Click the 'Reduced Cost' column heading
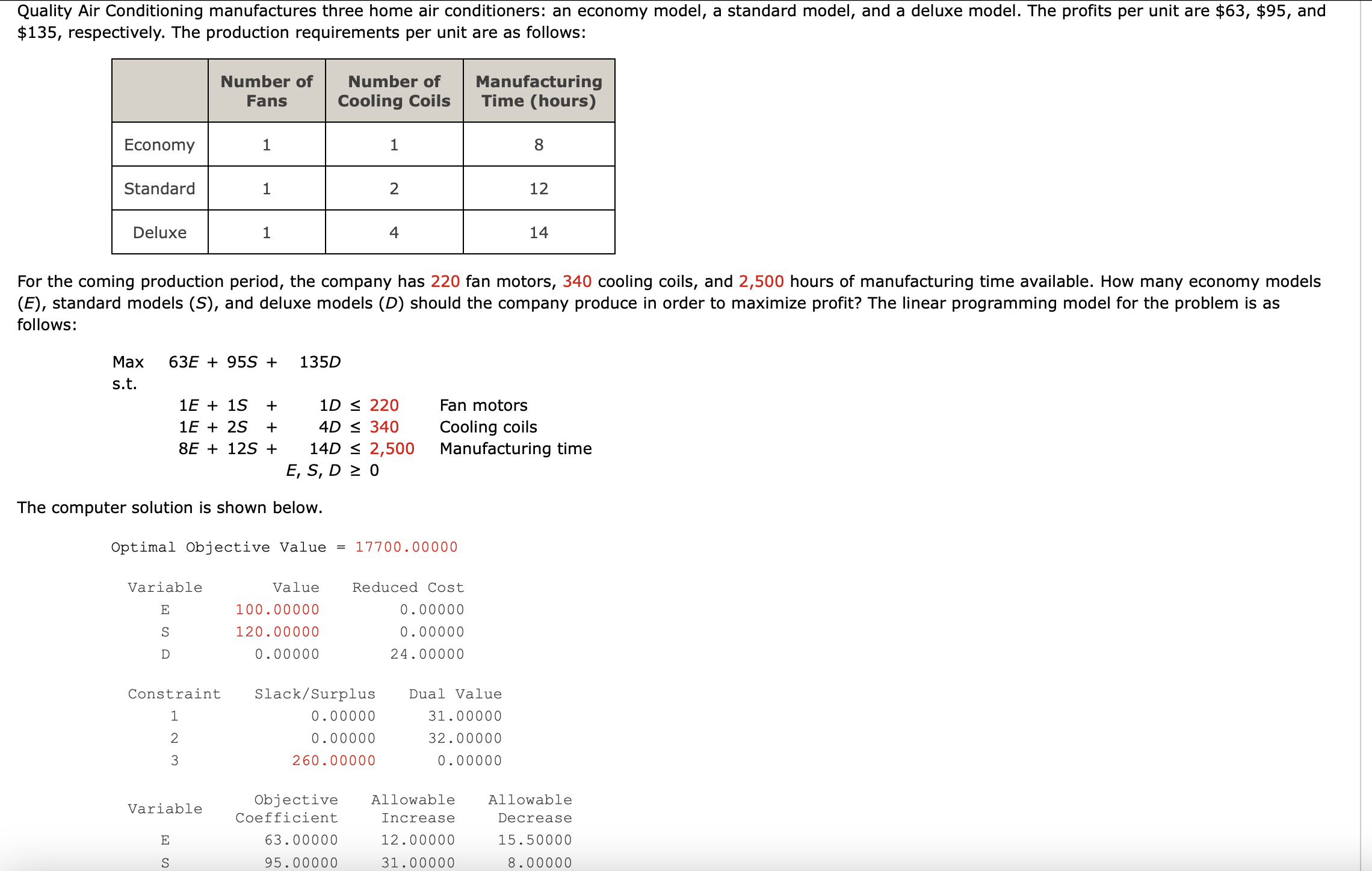The height and width of the screenshot is (871, 1372). coord(408,588)
